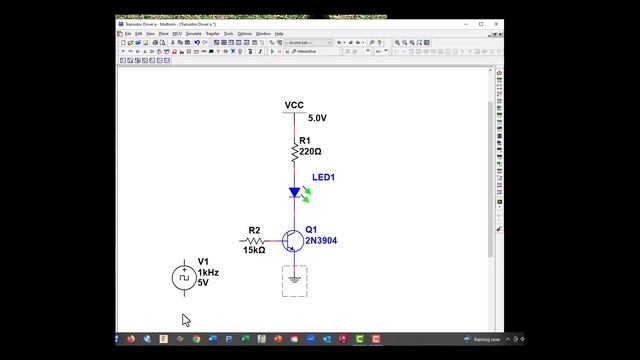Open the Simulate menu
The image size is (640, 360).
point(193,34)
